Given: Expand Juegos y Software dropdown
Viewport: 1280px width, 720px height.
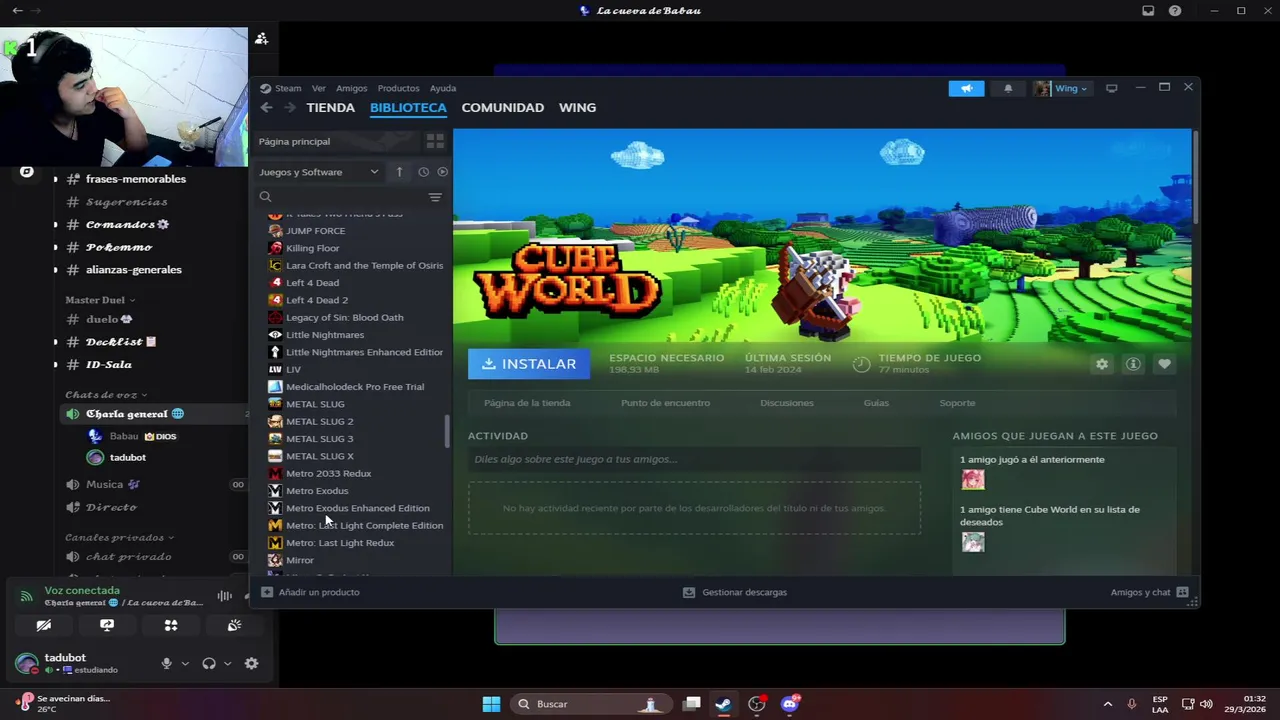Looking at the screenshot, I should tap(319, 172).
